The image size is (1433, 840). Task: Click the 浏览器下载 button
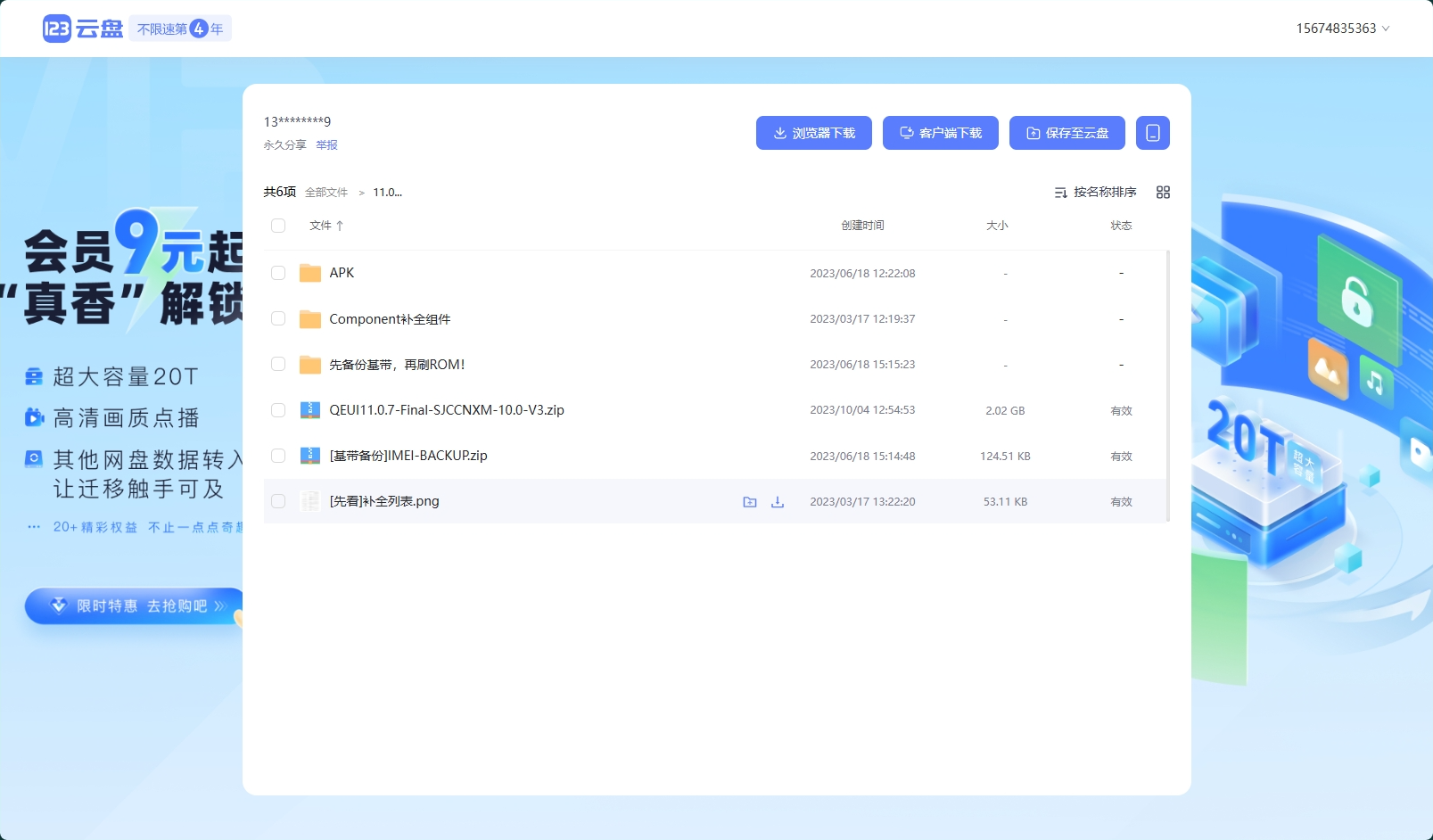(x=813, y=133)
